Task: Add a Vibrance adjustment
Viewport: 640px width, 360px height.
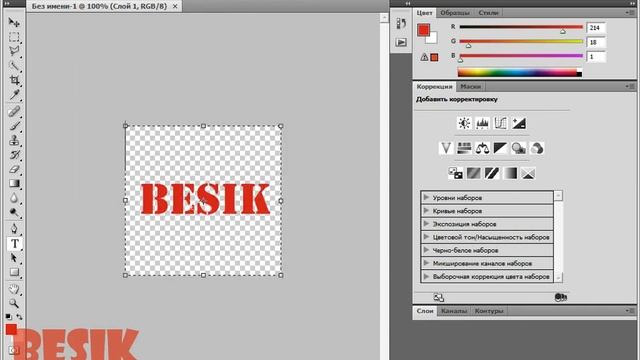Action: 446,148
